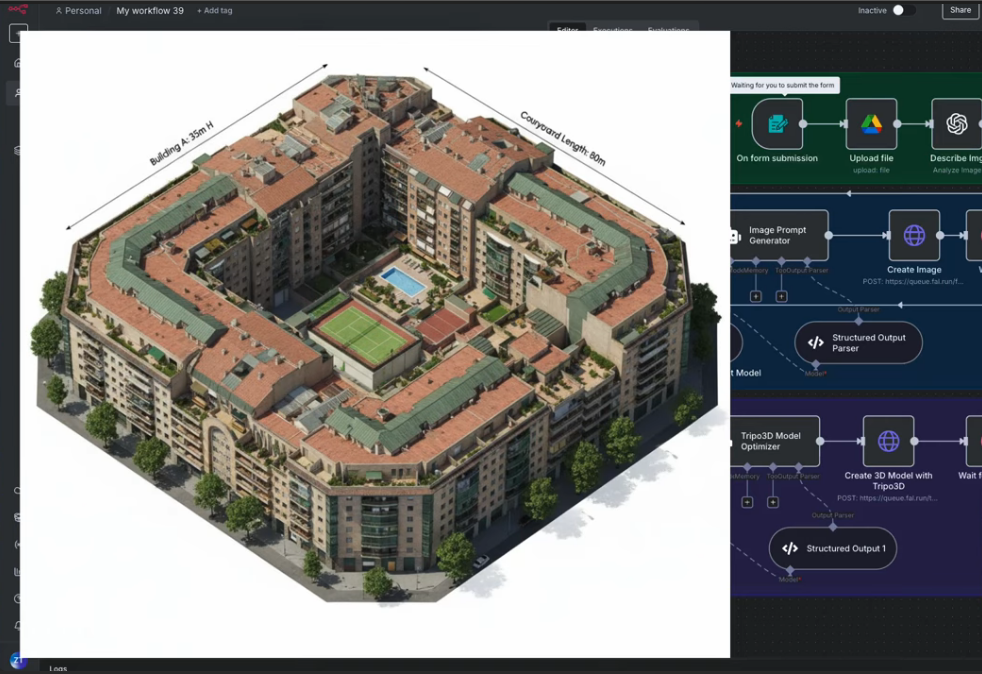Click the person icon beside Personal
Screen dimensions: 982x674
point(59,11)
